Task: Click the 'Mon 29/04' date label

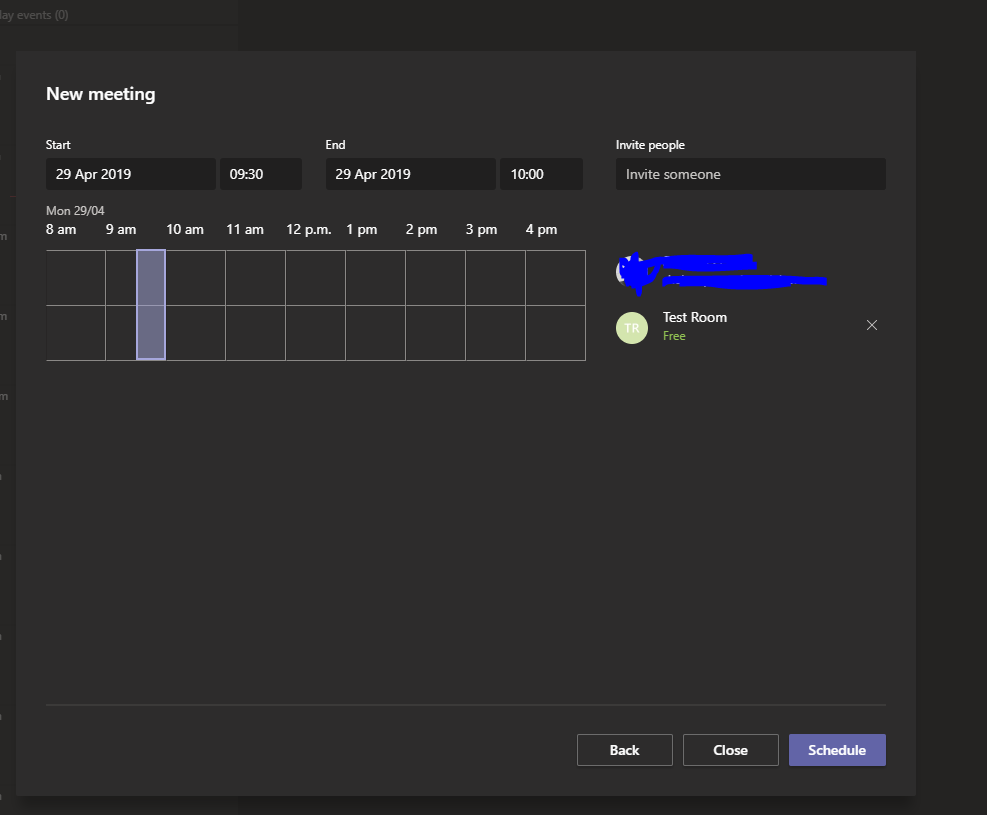Action: 75,211
